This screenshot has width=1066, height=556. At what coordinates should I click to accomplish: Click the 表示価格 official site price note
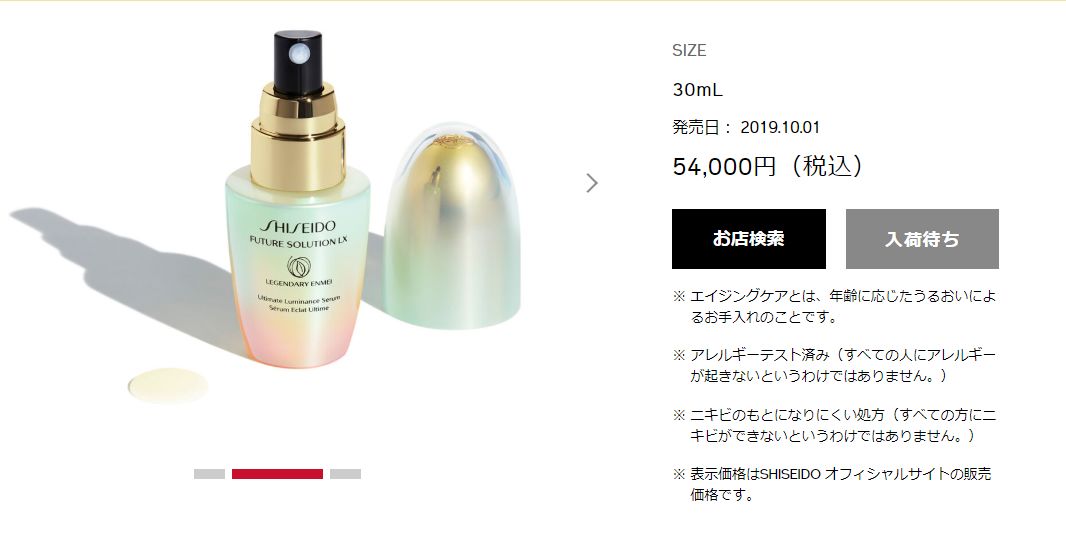click(832, 484)
